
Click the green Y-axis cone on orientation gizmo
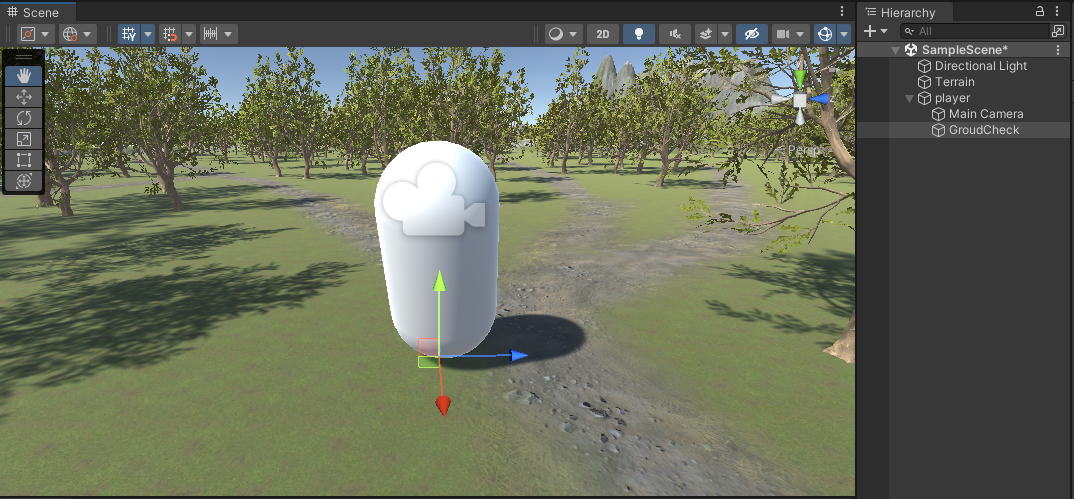tap(799, 78)
